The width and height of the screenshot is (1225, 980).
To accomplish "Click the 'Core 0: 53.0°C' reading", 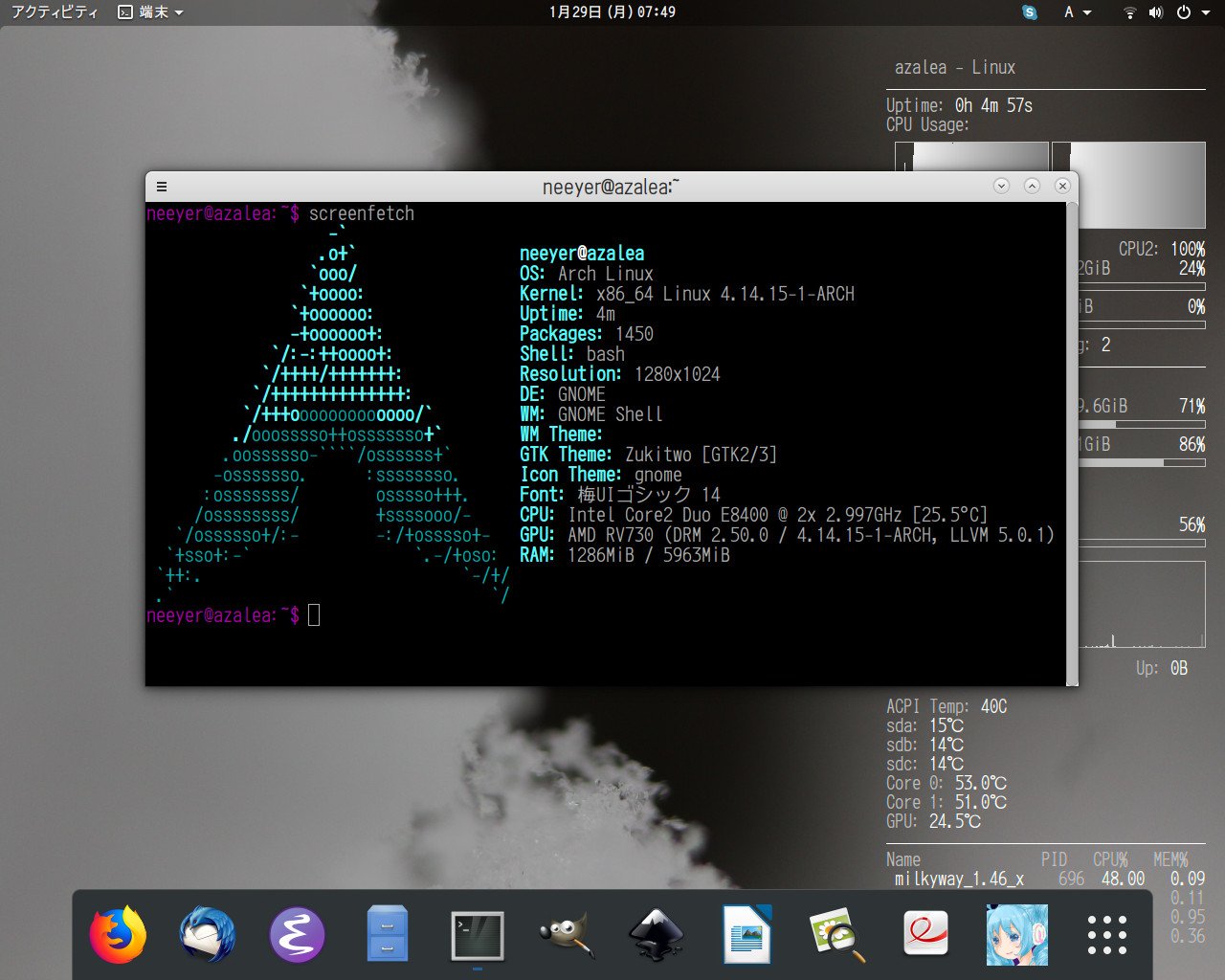I will [947, 783].
